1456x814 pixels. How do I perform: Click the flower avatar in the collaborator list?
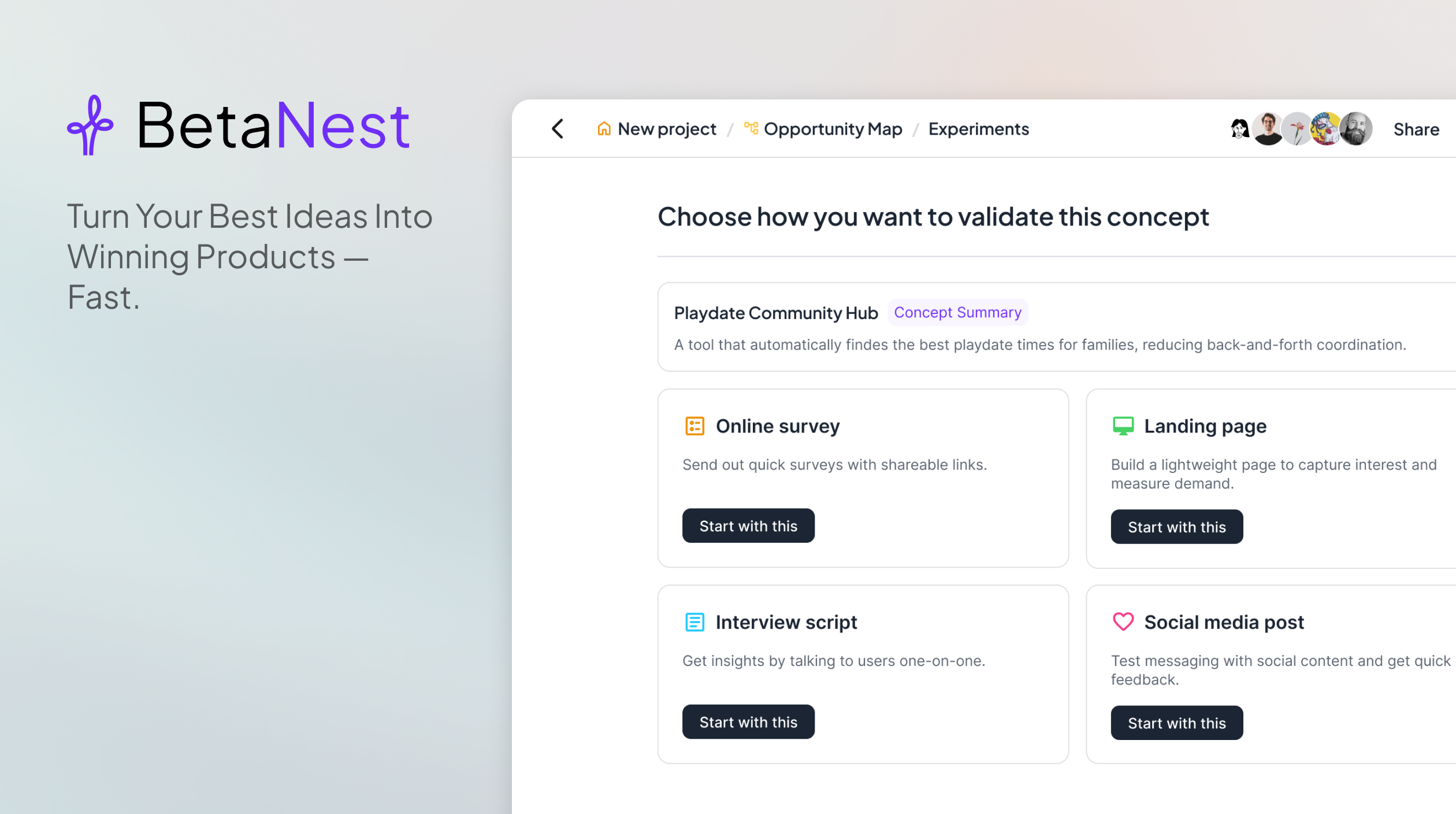1297,129
